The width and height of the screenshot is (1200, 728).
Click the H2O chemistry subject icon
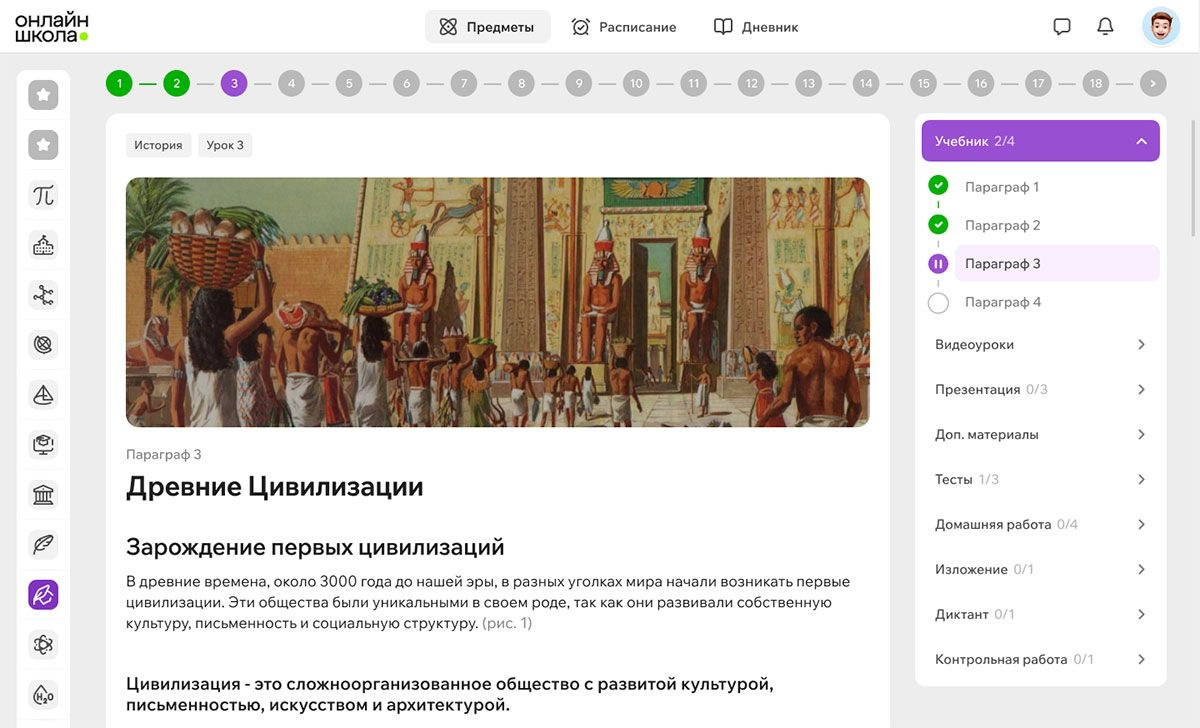43,695
